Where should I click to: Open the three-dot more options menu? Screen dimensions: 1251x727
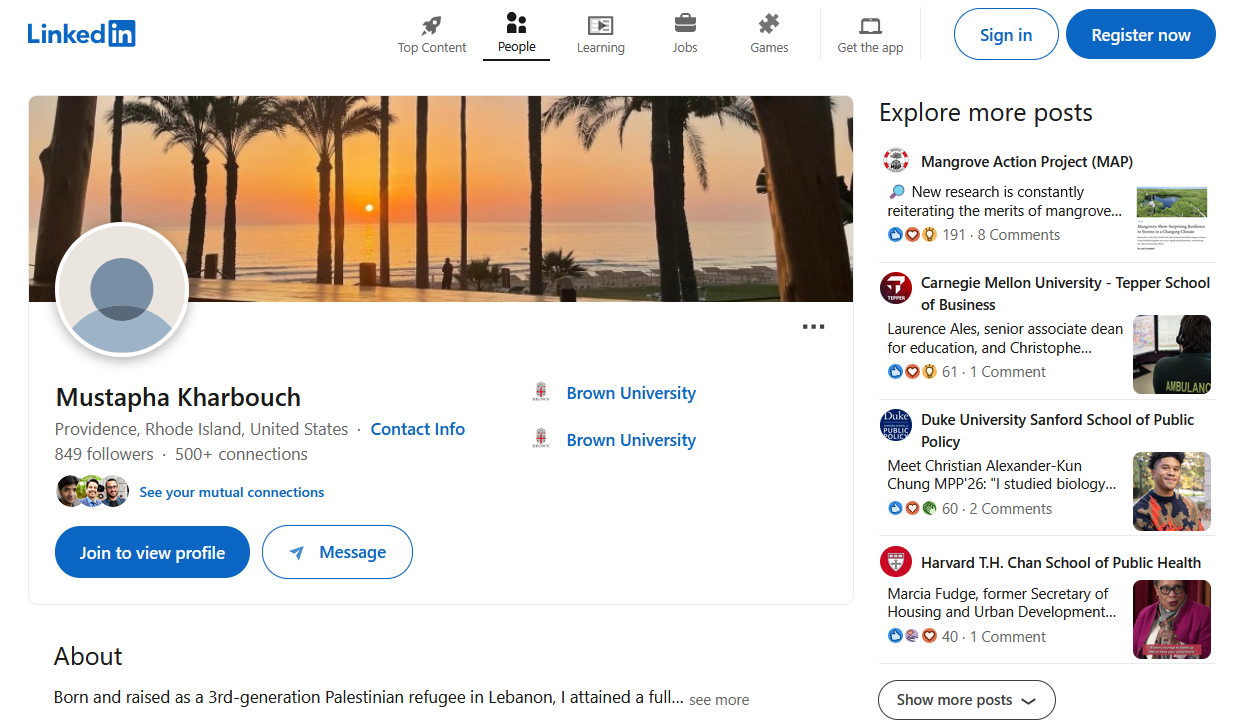point(814,326)
